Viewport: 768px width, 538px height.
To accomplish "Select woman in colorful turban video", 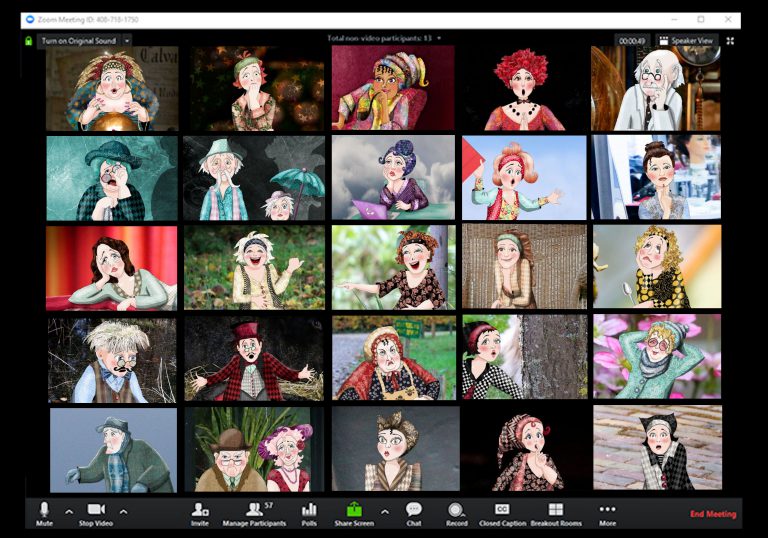I will coord(393,88).
